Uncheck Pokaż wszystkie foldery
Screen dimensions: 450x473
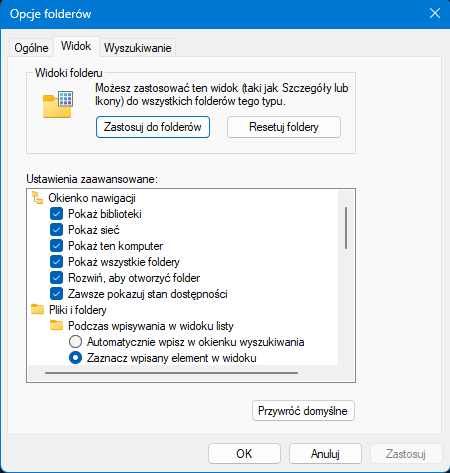coord(56,262)
